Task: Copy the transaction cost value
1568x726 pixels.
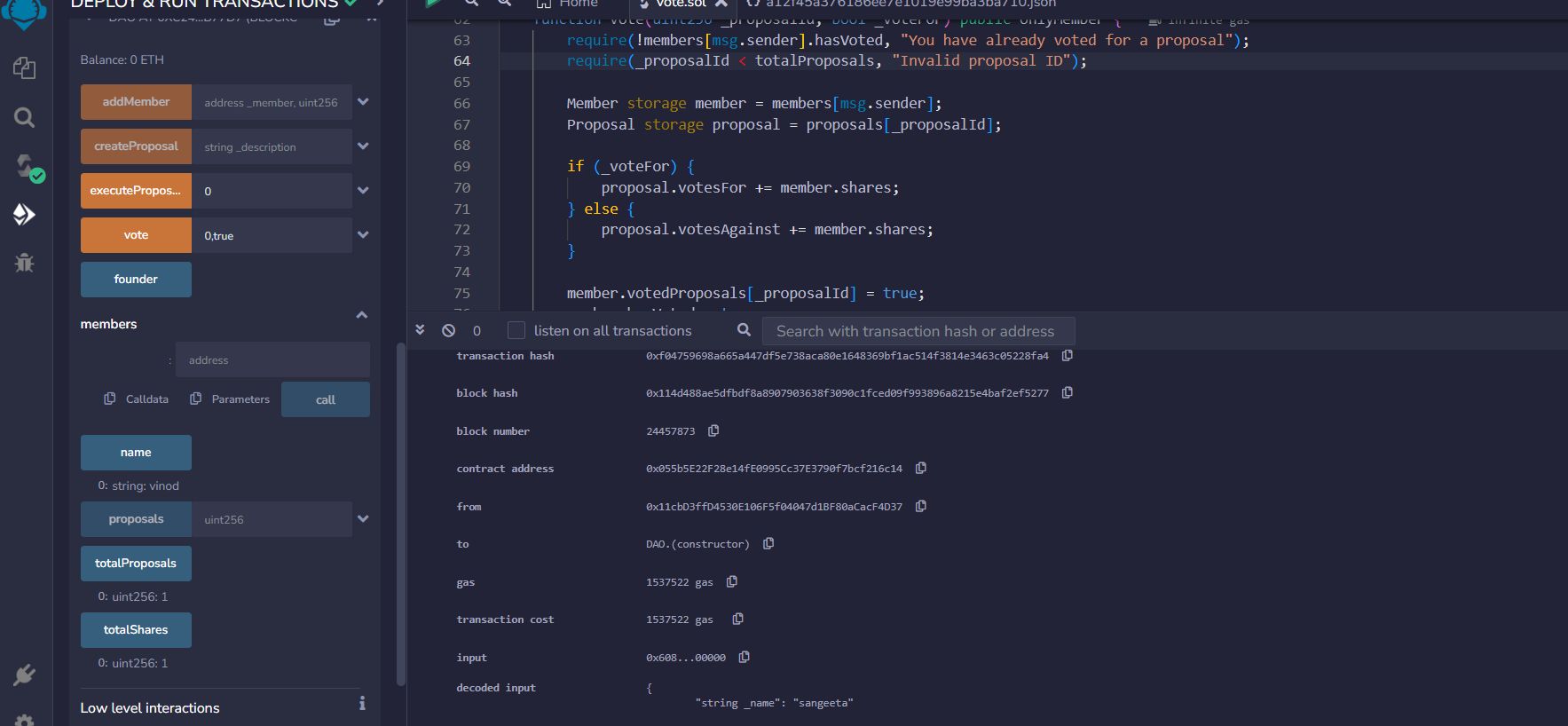Action: tap(737, 619)
